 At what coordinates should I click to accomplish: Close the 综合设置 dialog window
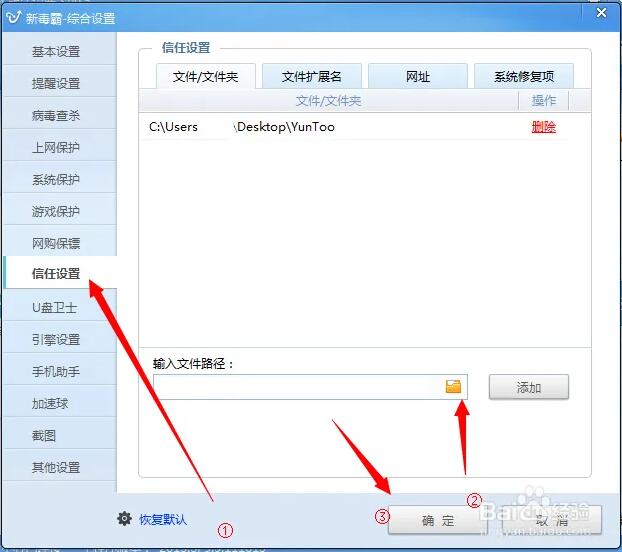point(601,13)
